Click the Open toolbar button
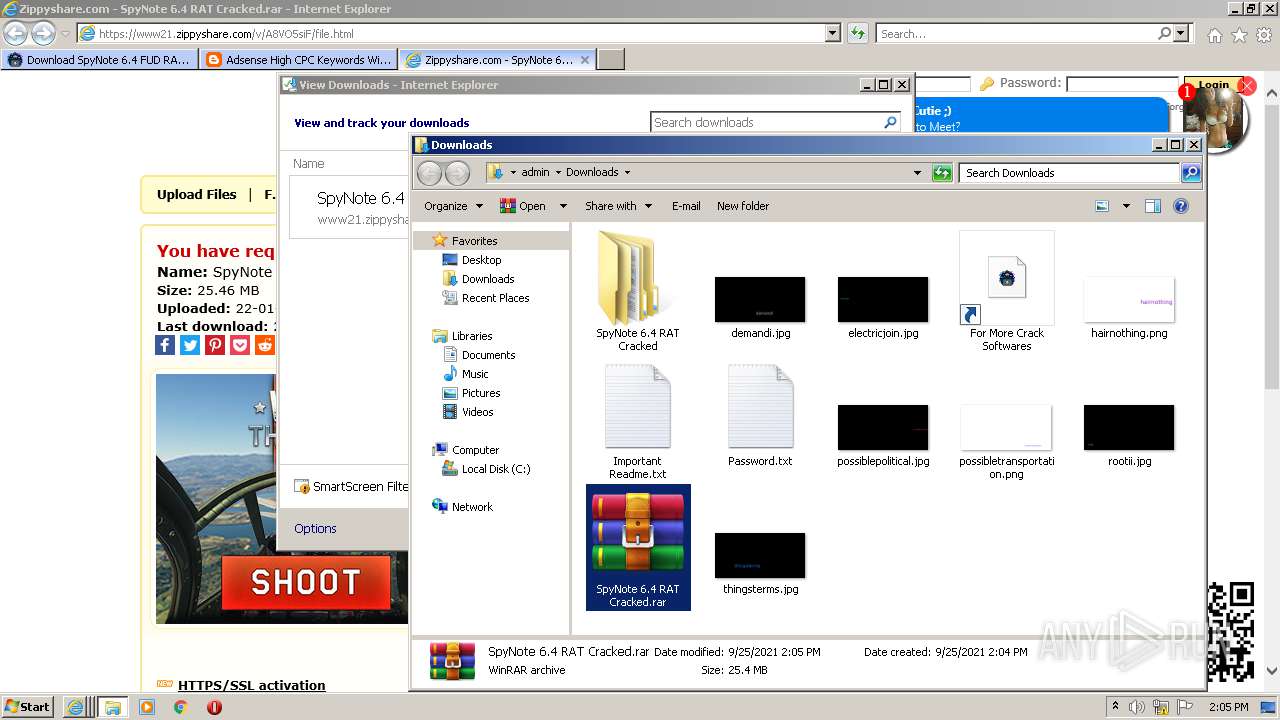 pos(523,206)
